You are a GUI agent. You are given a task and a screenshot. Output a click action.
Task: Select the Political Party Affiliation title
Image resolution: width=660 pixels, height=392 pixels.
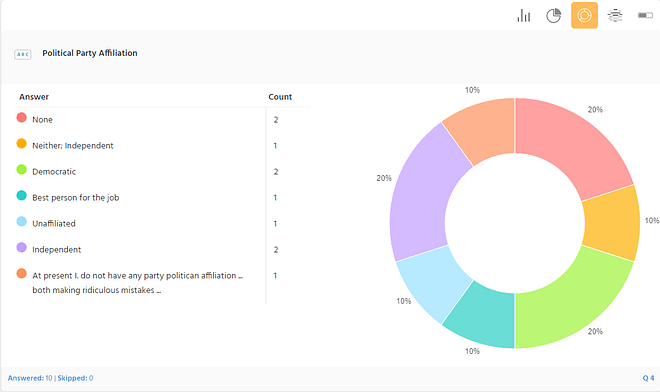coord(90,53)
